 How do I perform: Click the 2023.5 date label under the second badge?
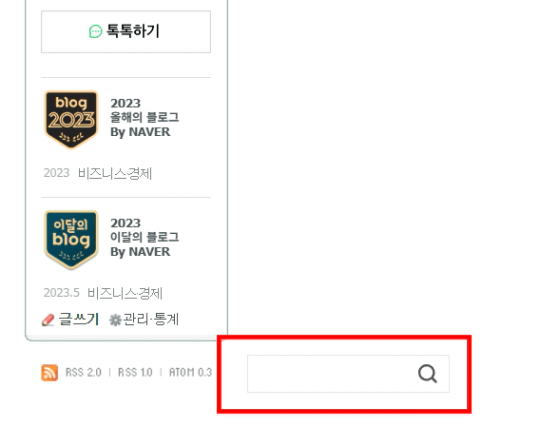click(61, 293)
